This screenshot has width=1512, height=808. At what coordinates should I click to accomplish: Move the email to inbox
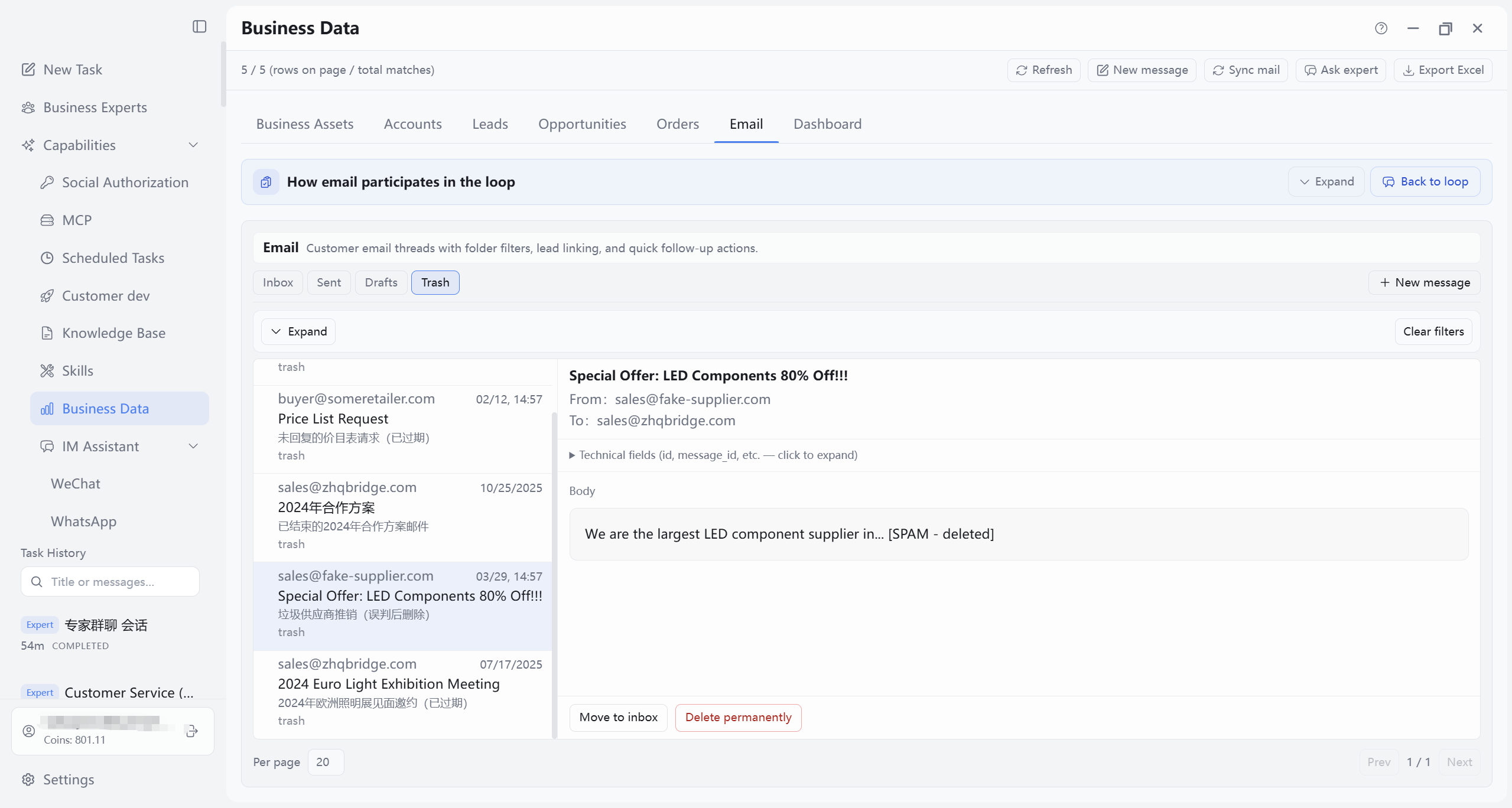618,718
